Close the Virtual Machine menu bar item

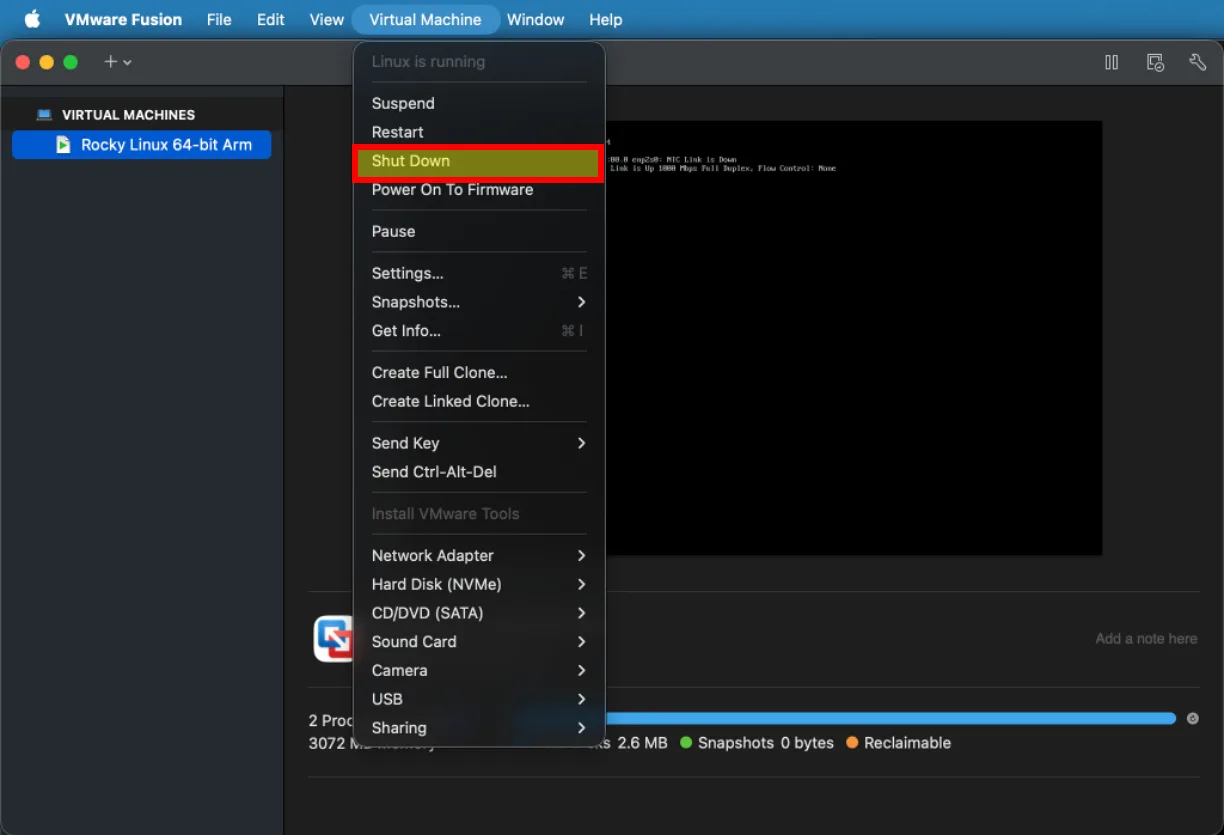425,19
